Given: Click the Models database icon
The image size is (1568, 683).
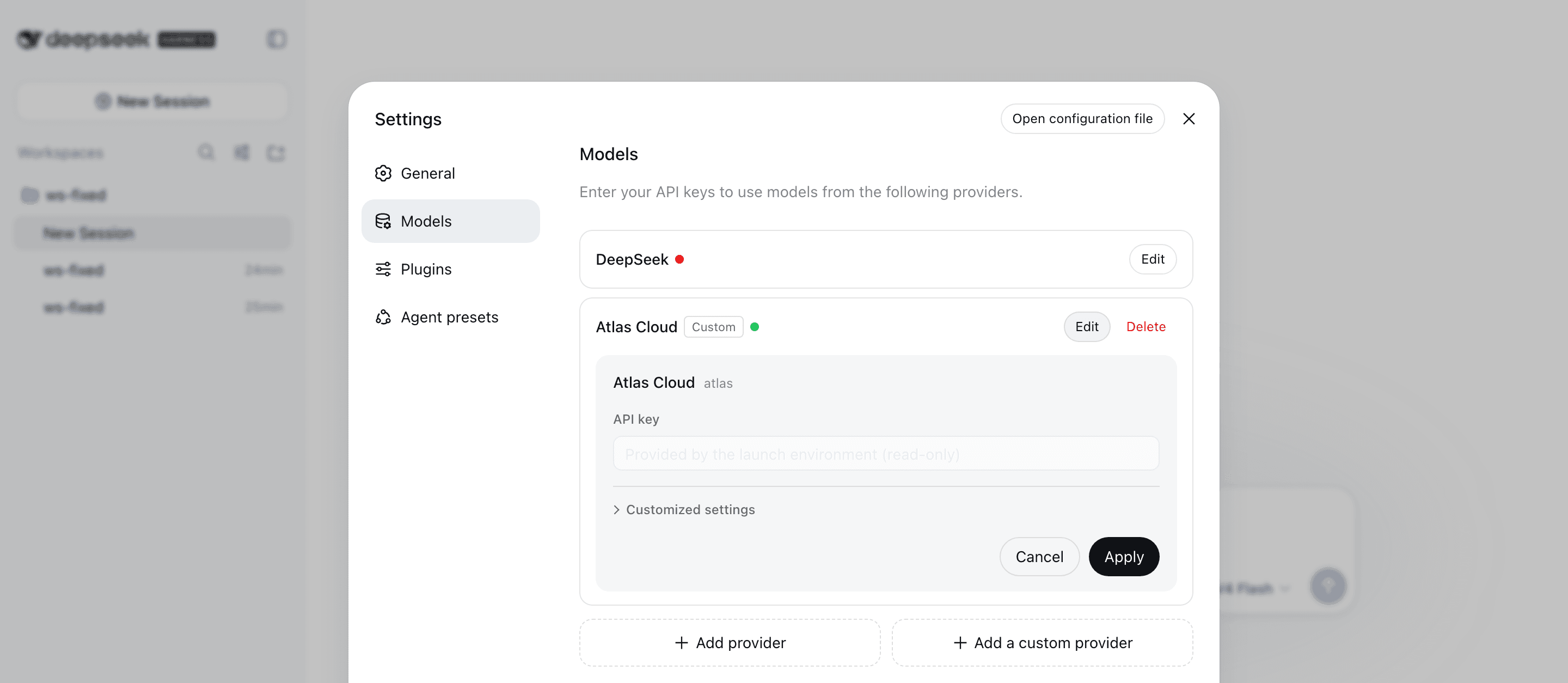Looking at the screenshot, I should 383,221.
